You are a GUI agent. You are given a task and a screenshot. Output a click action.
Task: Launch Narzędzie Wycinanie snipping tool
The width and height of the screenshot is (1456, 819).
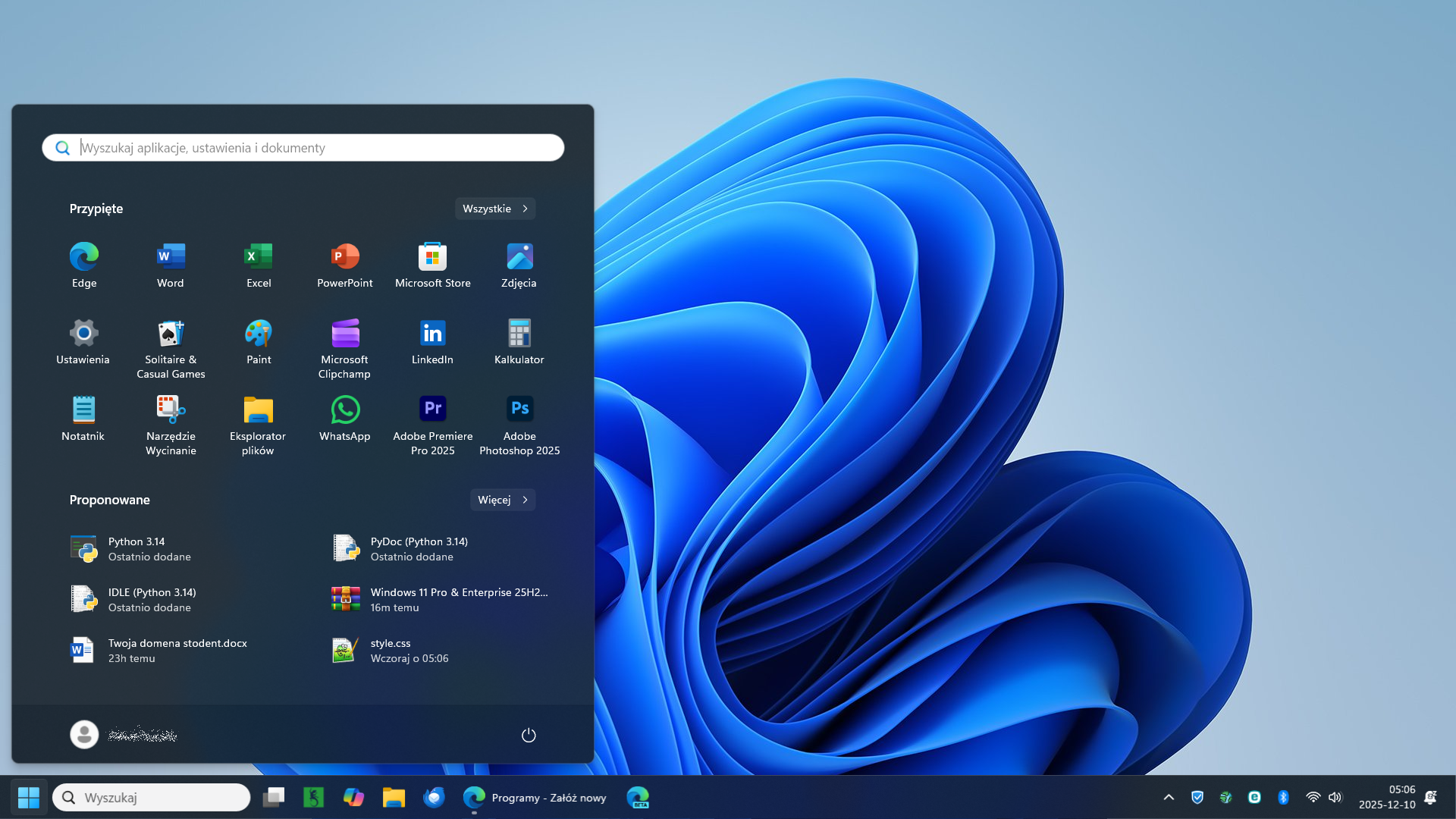(x=171, y=410)
